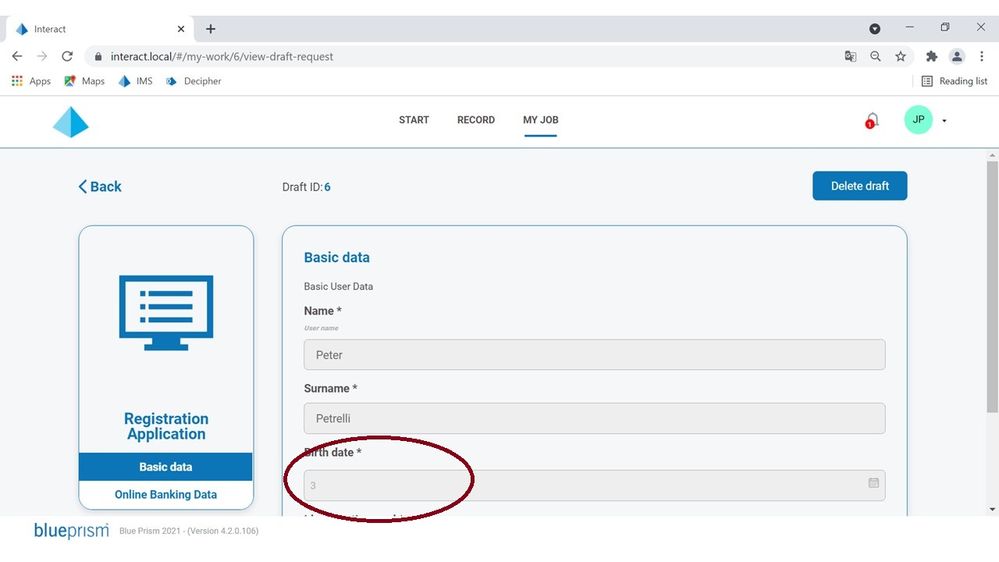Open the IMS bookmark
This screenshot has height=562, width=999.
[136, 81]
